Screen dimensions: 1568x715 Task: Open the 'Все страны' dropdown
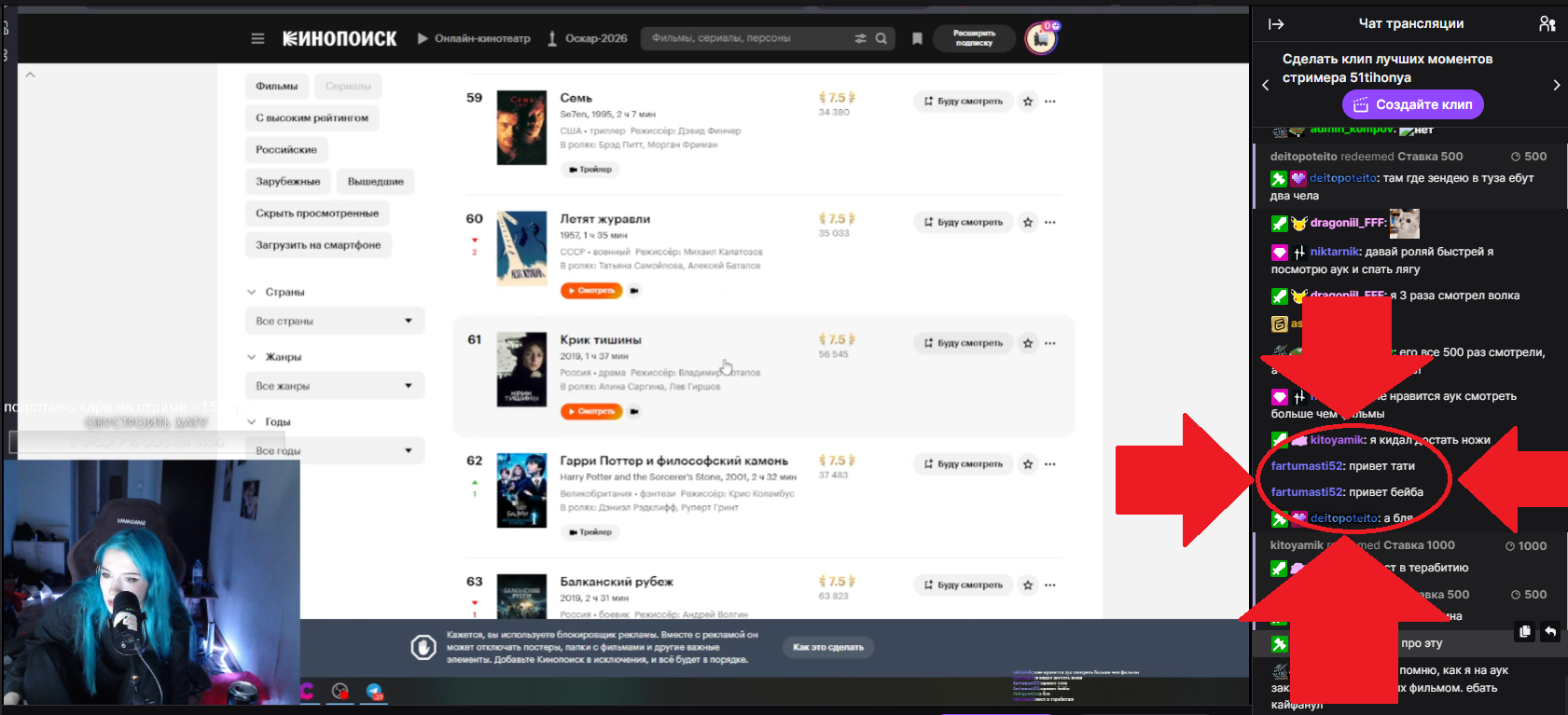pos(334,321)
